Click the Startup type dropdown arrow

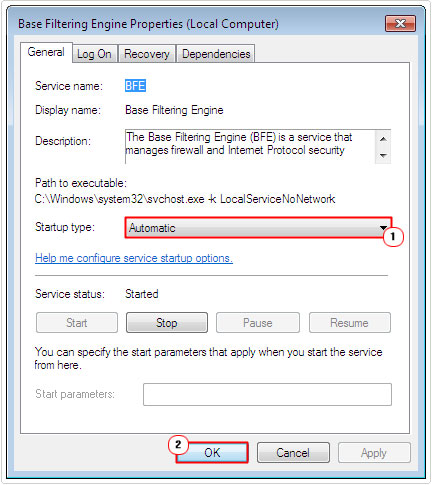click(383, 228)
